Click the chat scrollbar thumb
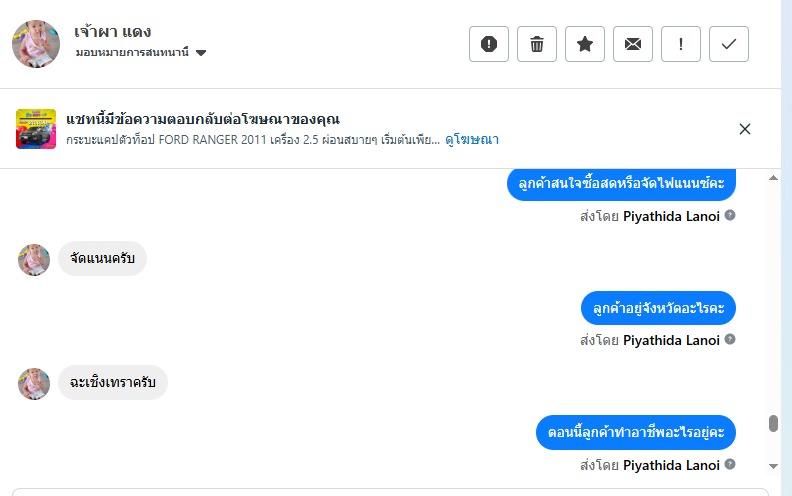 (773, 423)
